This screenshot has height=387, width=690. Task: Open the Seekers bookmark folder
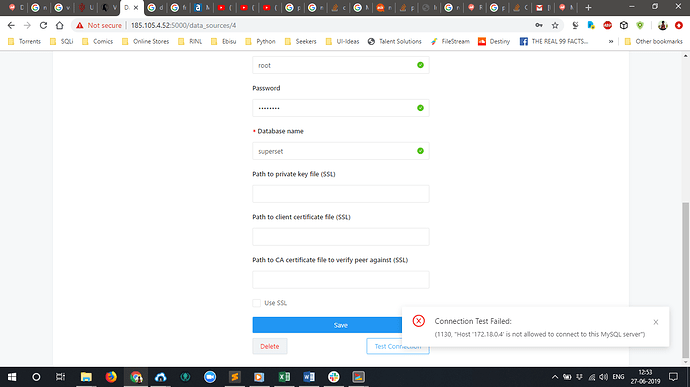click(x=301, y=41)
